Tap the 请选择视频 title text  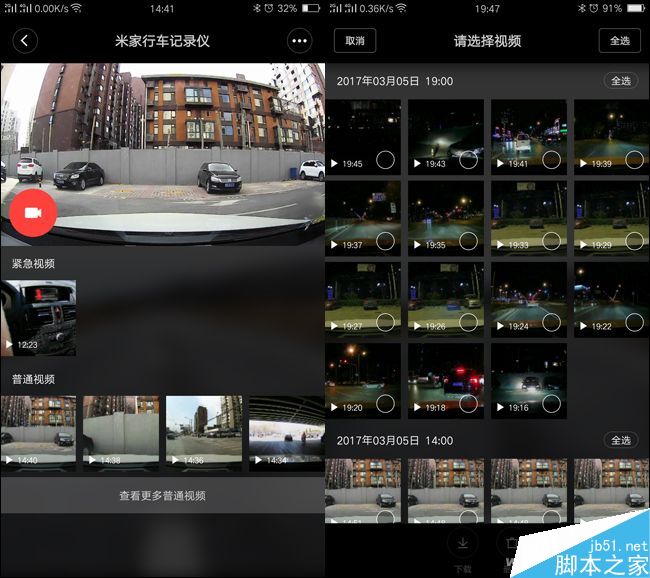click(x=488, y=41)
